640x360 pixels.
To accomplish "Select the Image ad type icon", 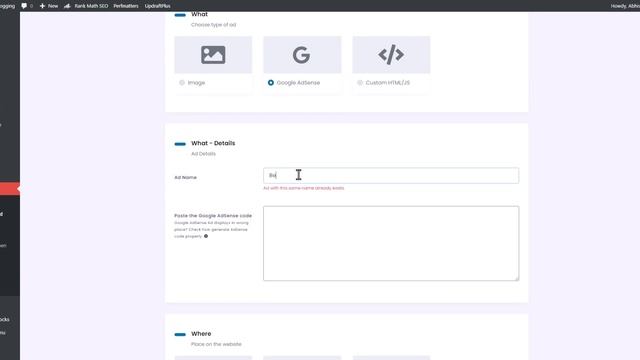I will [x=213, y=55].
